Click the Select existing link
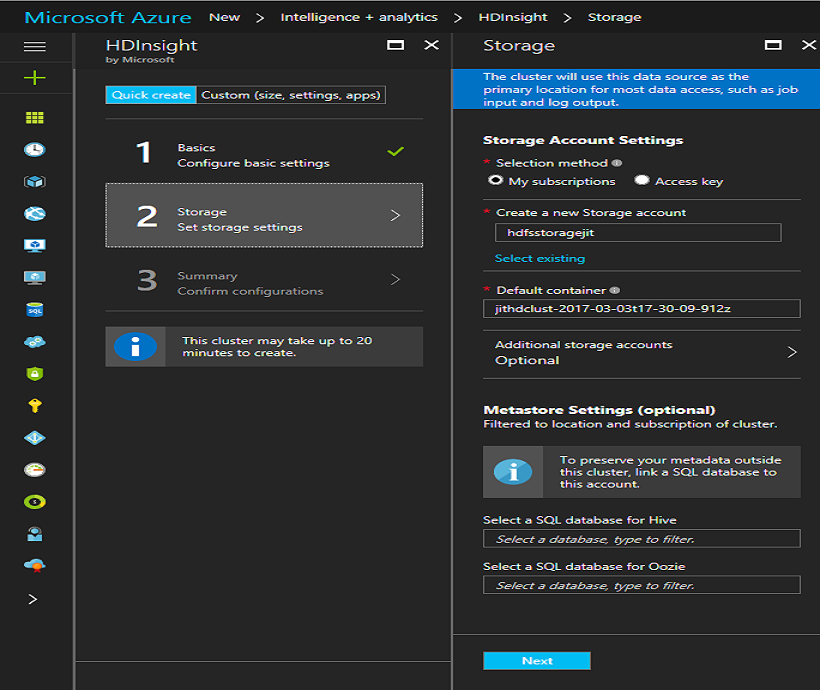820x690 pixels. point(540,258)
